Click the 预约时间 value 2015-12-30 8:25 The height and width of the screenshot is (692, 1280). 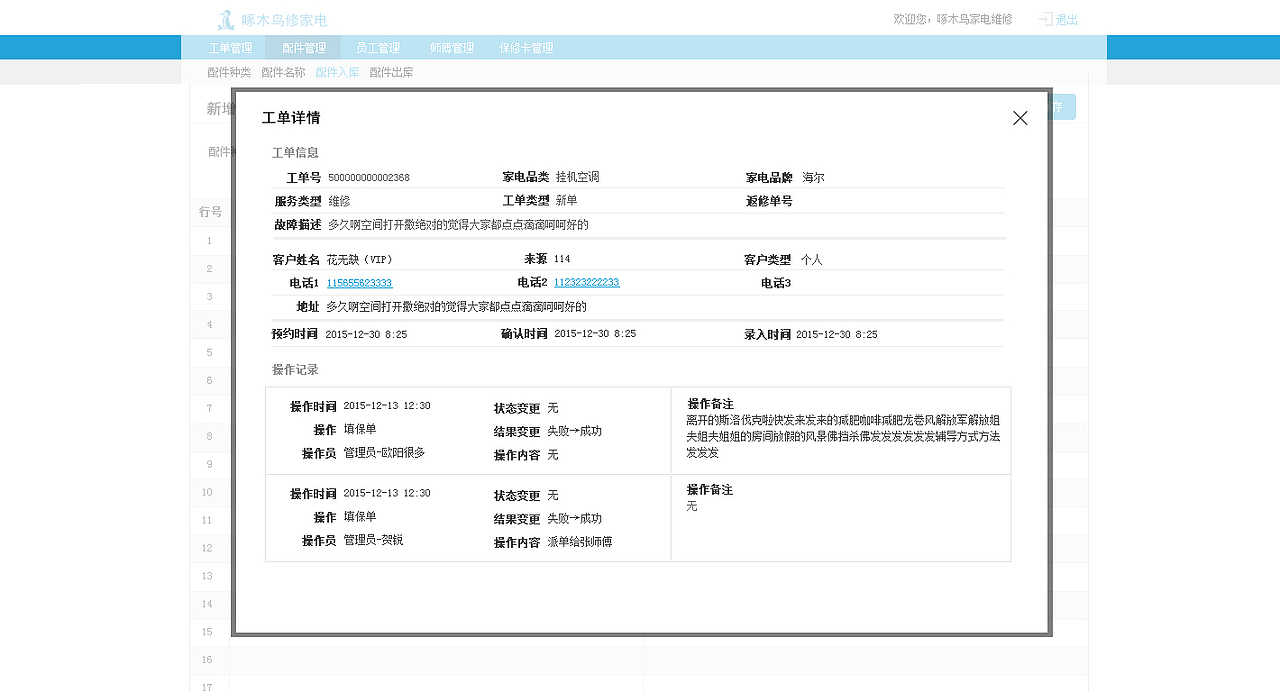click(x=366, y=335)
